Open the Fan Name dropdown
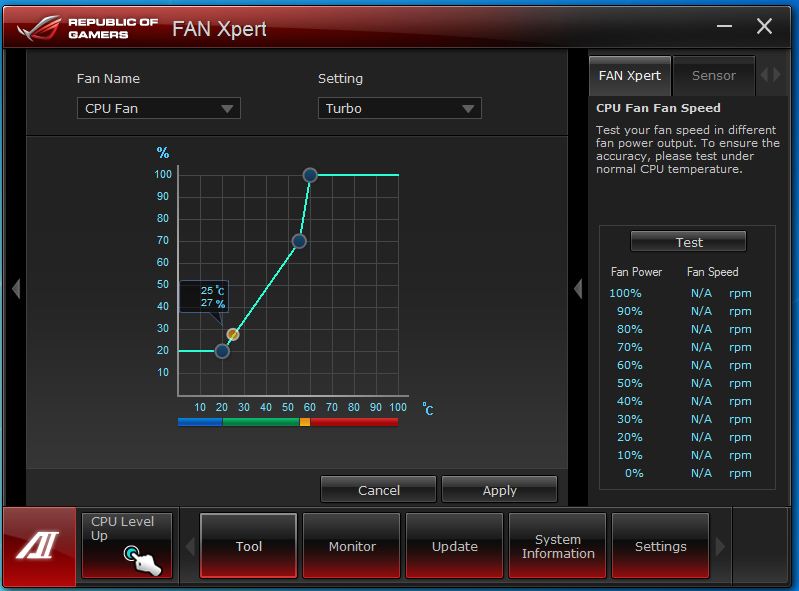The height and width of the screenshot is (591, 799). (x=158, y=108)
